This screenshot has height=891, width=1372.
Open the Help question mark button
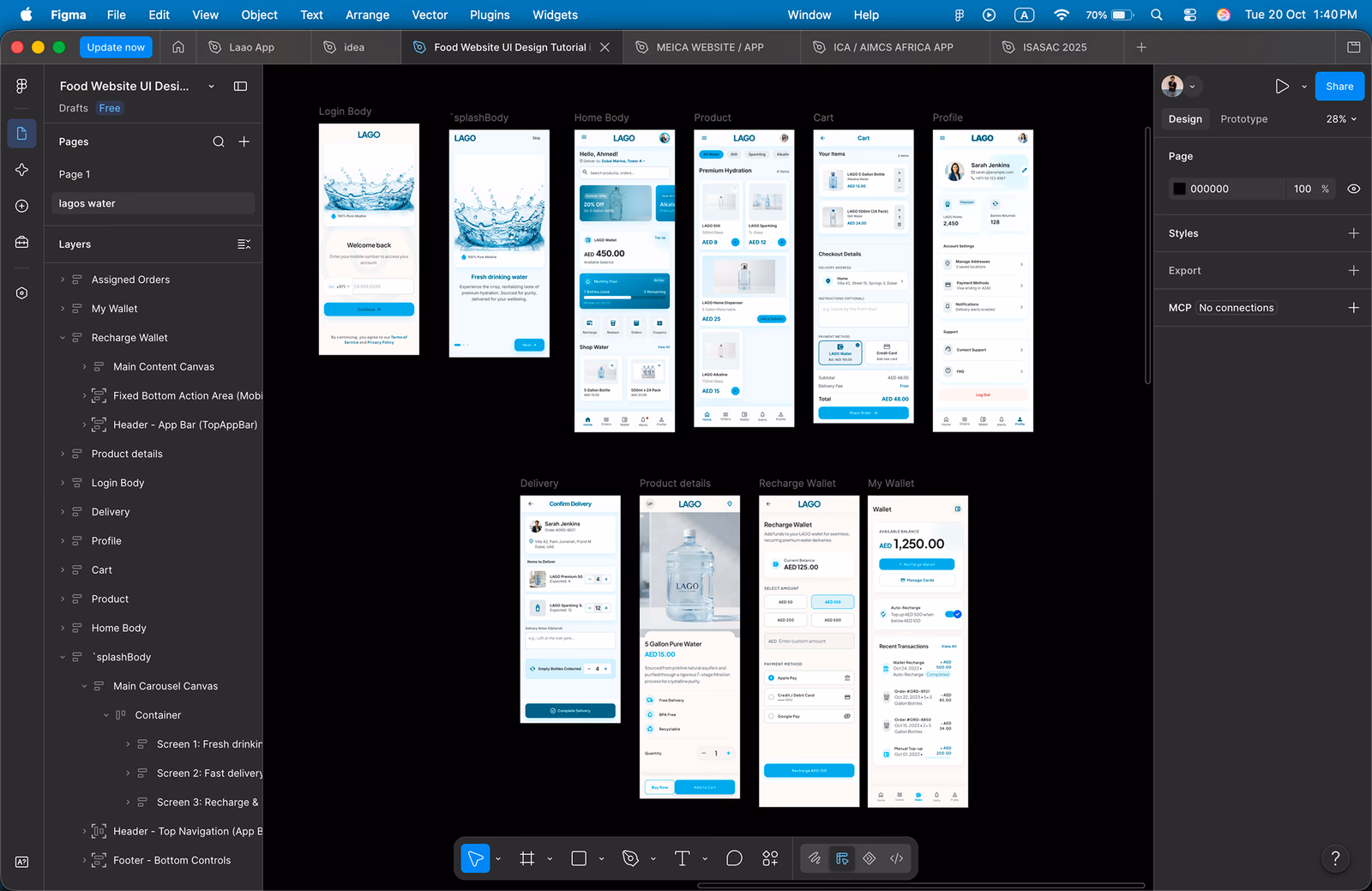1335,858
